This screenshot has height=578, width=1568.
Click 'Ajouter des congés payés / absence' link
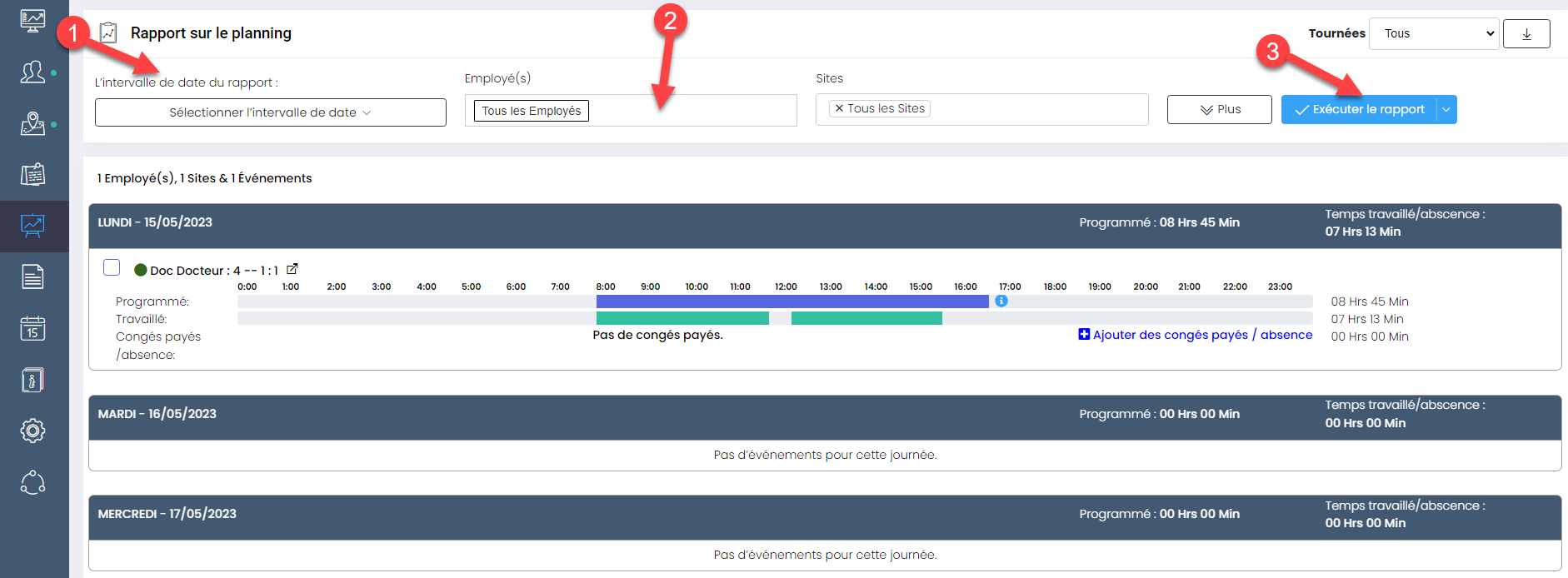point(1195,335)
